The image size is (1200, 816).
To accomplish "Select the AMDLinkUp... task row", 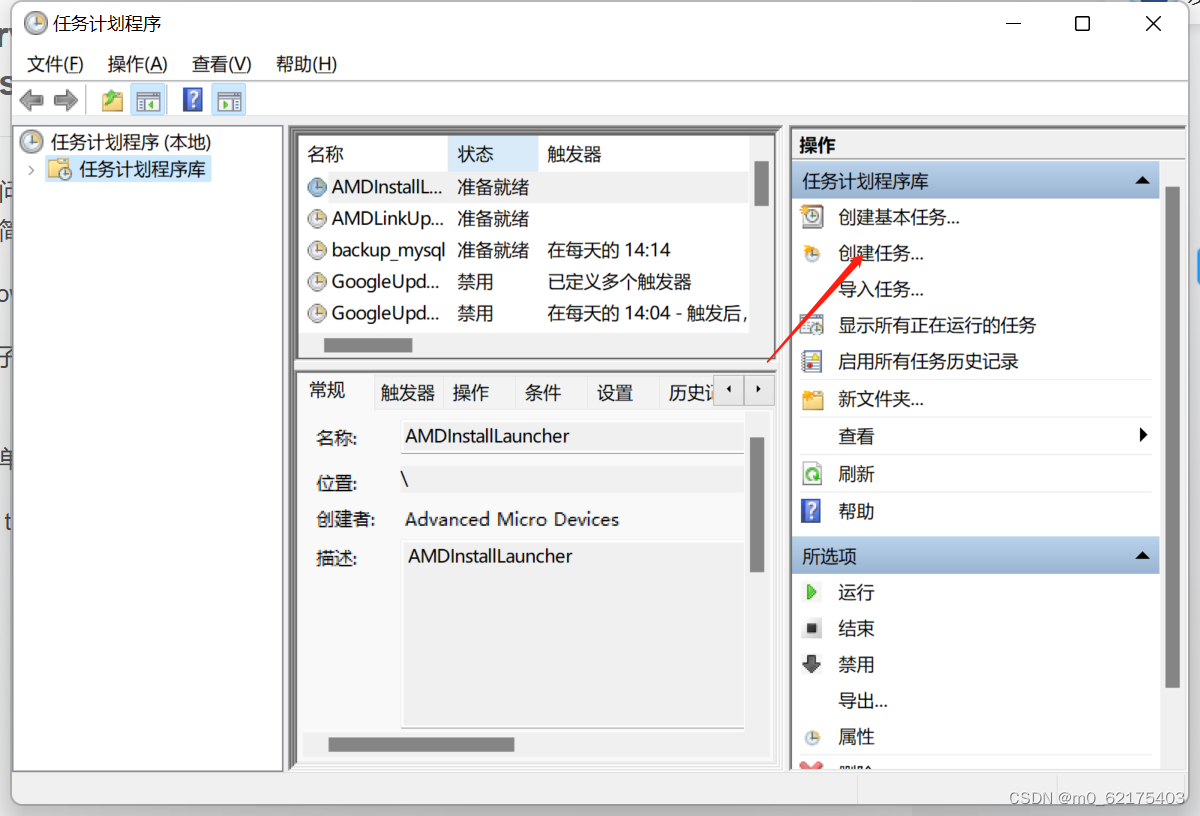I will (526, 218).
